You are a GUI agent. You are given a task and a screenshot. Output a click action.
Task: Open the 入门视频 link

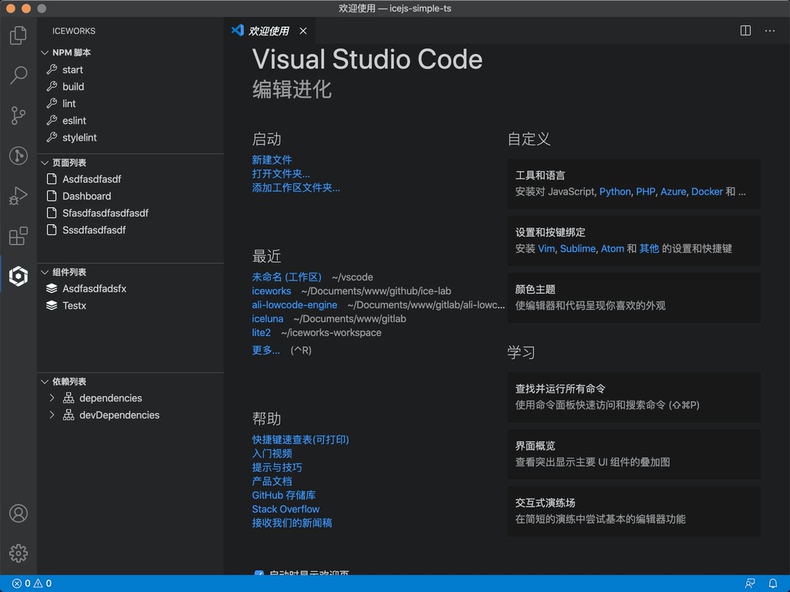272,453
